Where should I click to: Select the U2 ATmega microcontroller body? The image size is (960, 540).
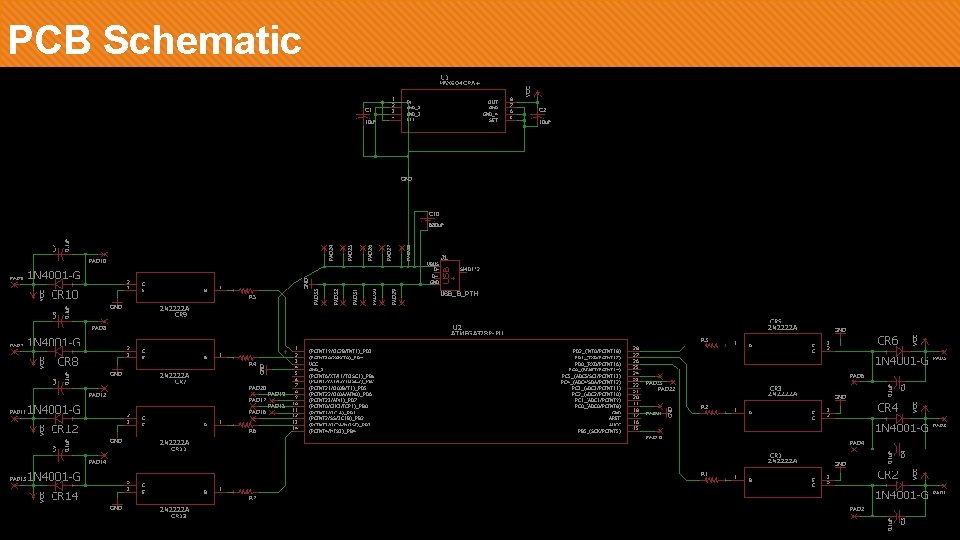click(465, 391)
